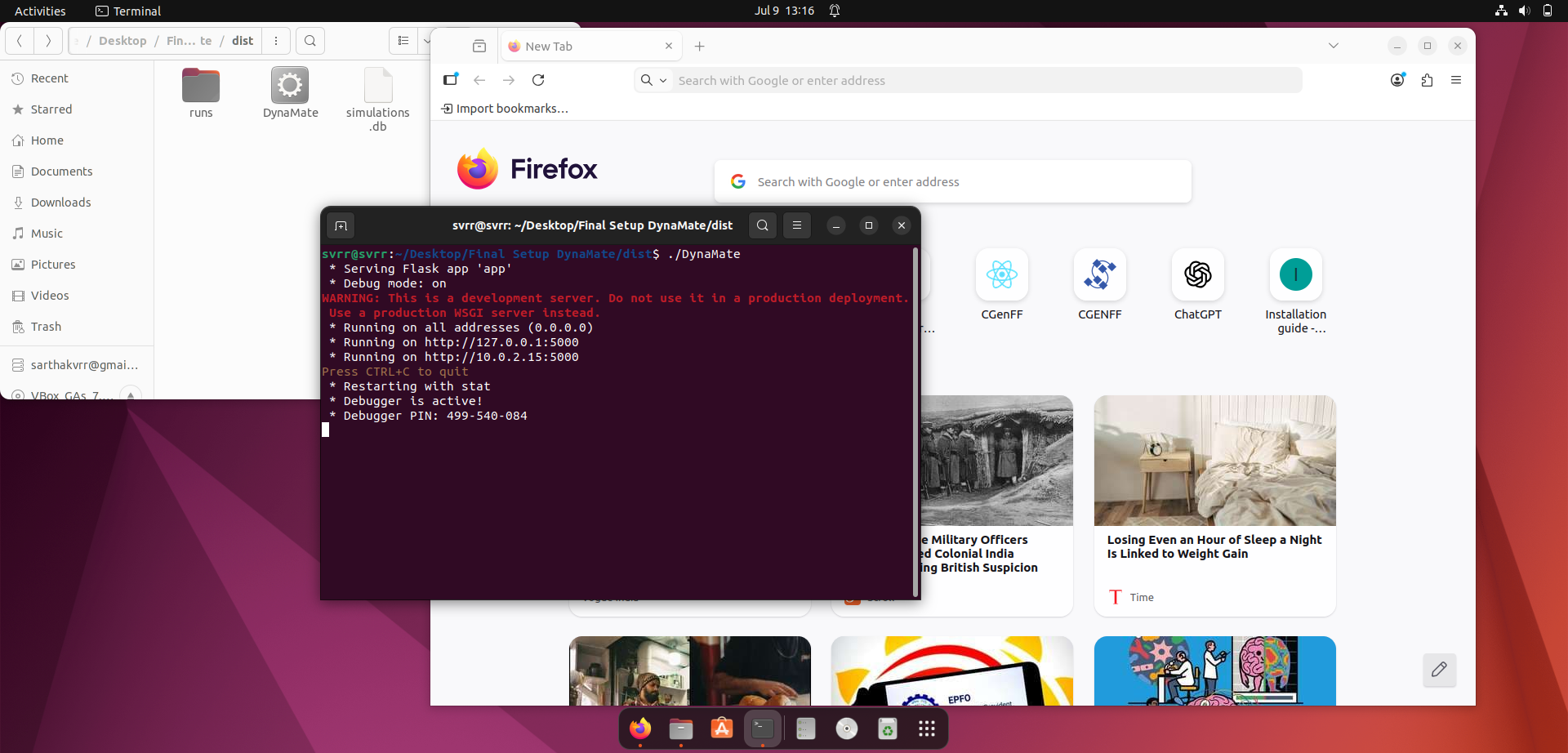Close the New Tab tab
The height and width of the screenshot is (753, 1568).
669,47
